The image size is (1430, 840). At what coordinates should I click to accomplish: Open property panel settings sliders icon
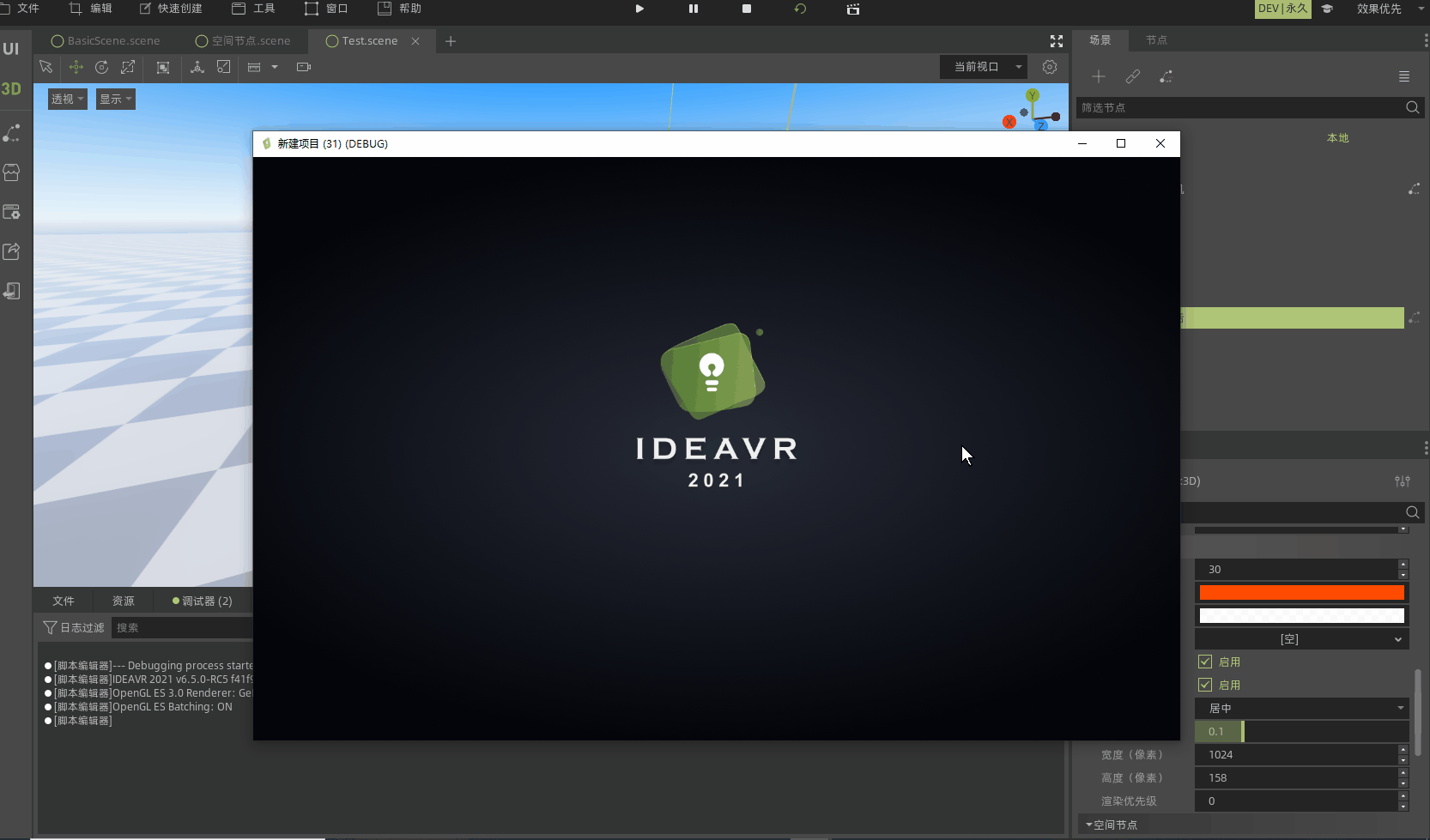tap(1403, 481)
